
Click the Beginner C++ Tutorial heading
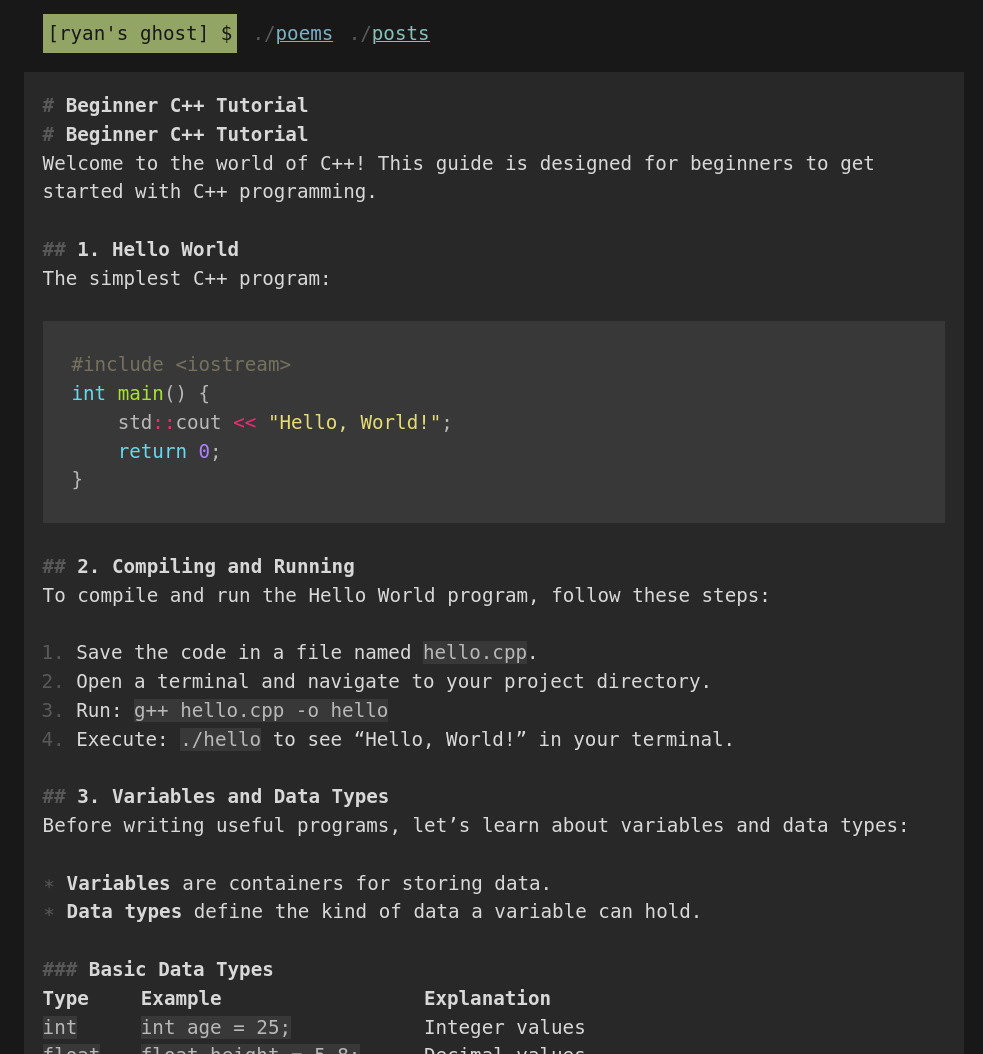(x=186, y=105)
